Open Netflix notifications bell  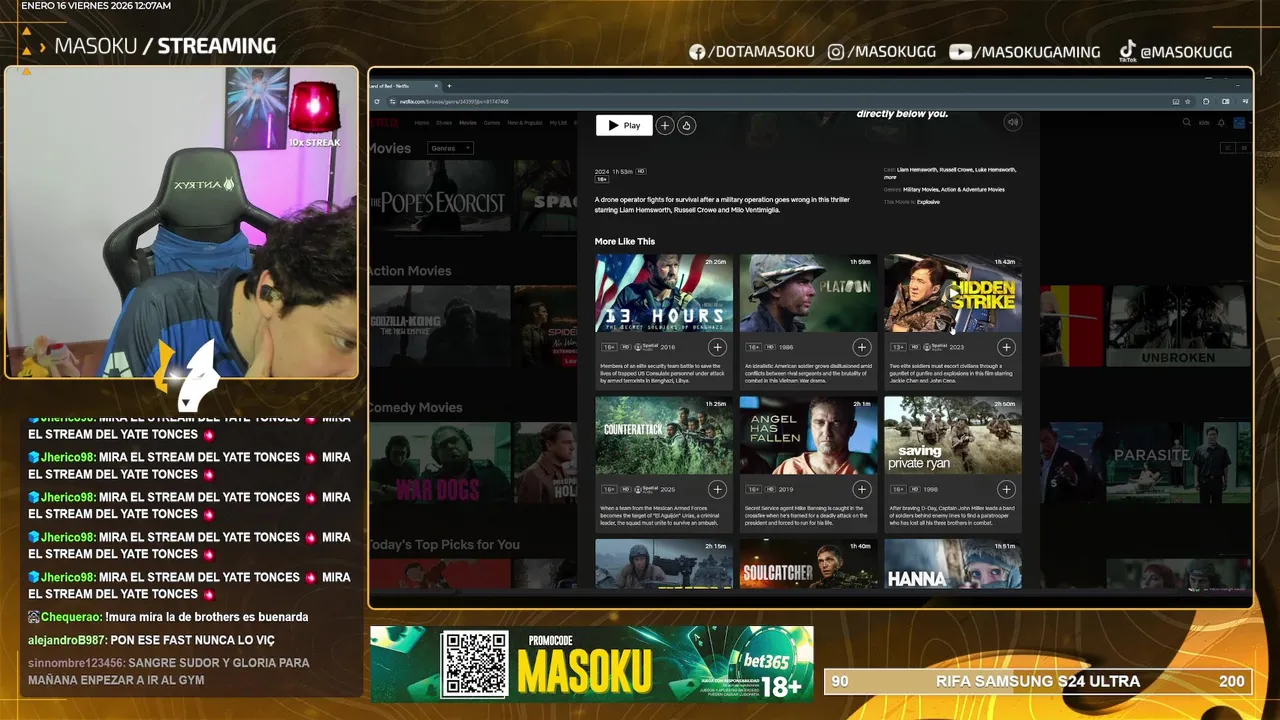pos(1221,122)
